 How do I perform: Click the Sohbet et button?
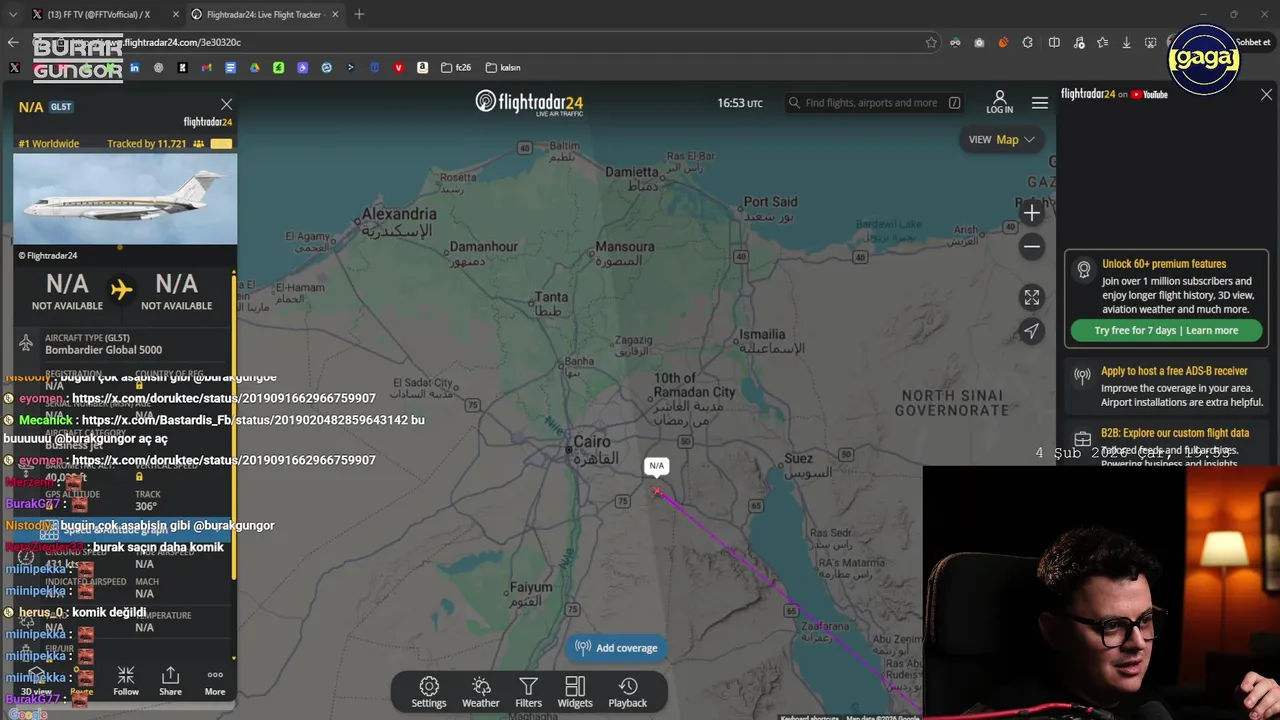(x=1252, y=42)
